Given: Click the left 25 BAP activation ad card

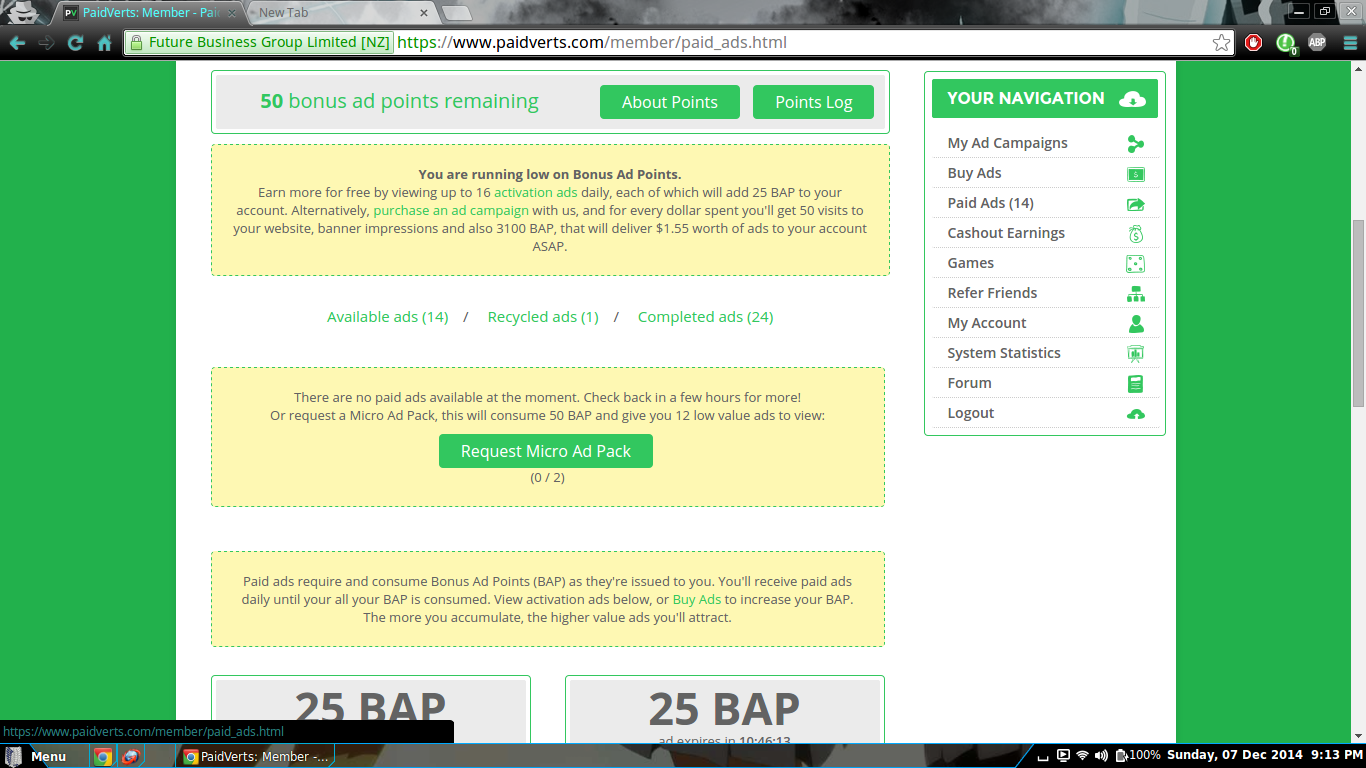Looking at the screenshot, I should (x=371, y=709).
